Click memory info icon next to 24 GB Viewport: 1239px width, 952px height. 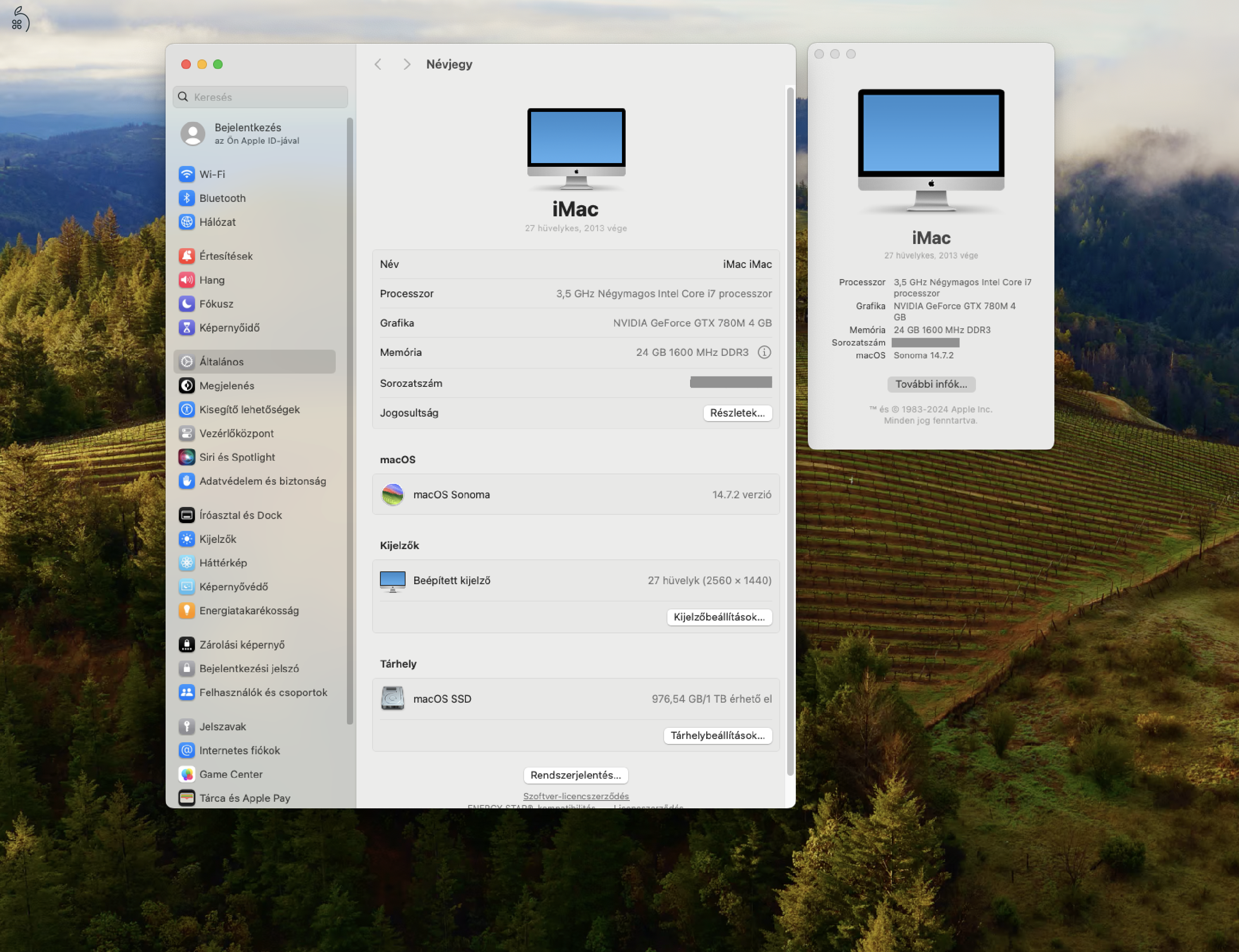[764, 352]
